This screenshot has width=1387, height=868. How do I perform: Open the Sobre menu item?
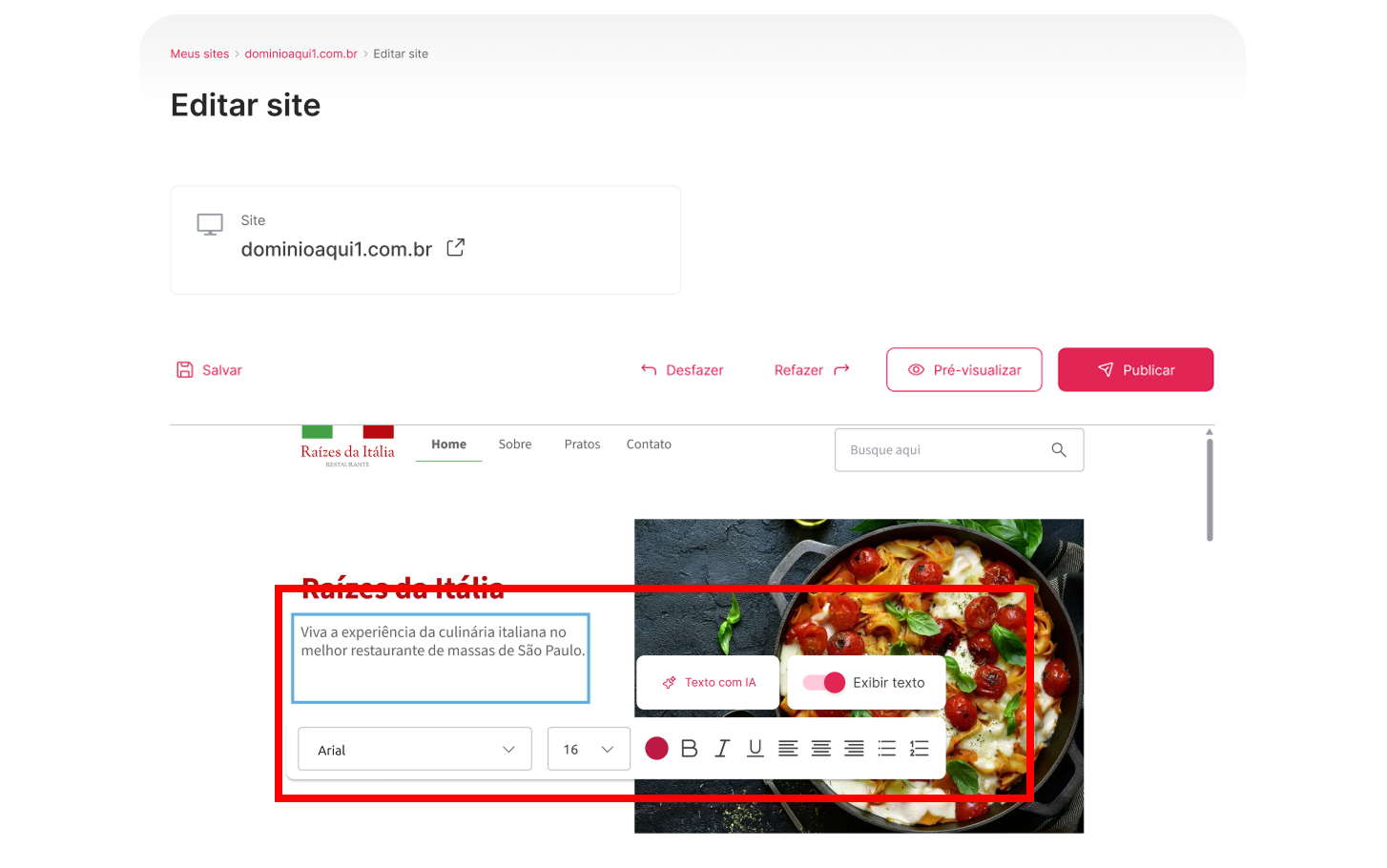click(x=515, y=444)
